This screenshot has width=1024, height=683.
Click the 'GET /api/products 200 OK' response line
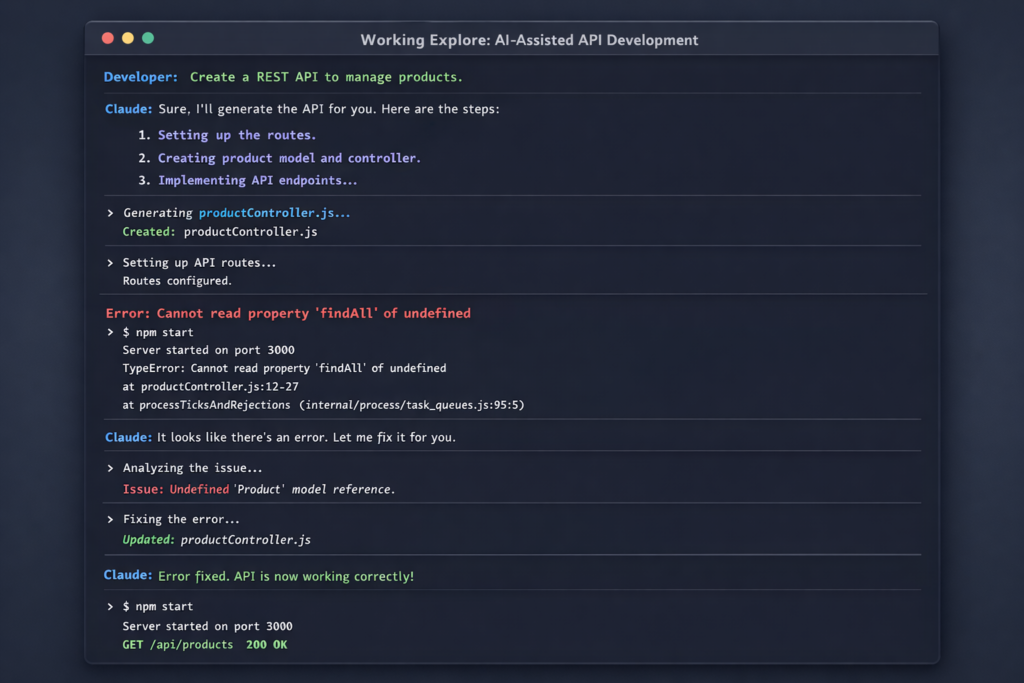(x=204, y=645)
